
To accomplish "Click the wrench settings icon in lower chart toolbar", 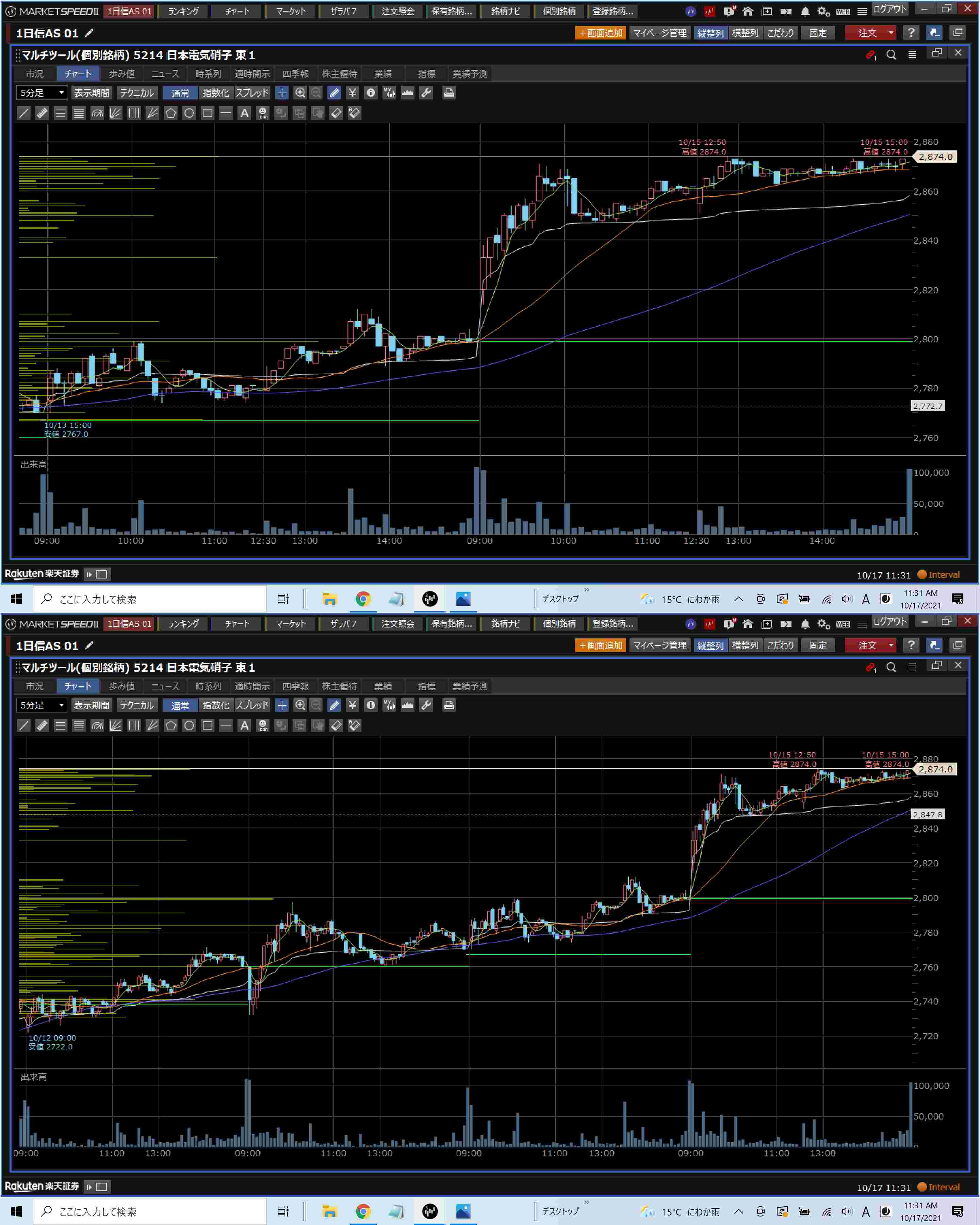I will (426, 705).
